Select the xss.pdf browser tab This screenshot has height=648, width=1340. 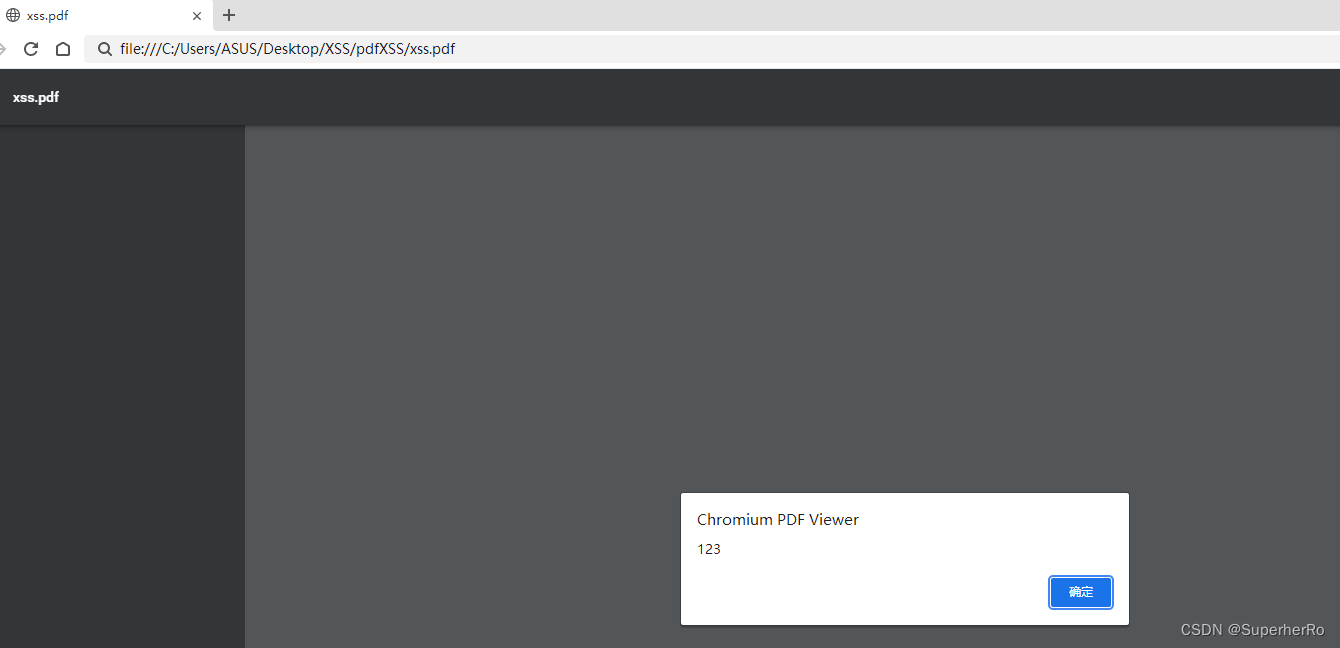(x=106, y=16)
